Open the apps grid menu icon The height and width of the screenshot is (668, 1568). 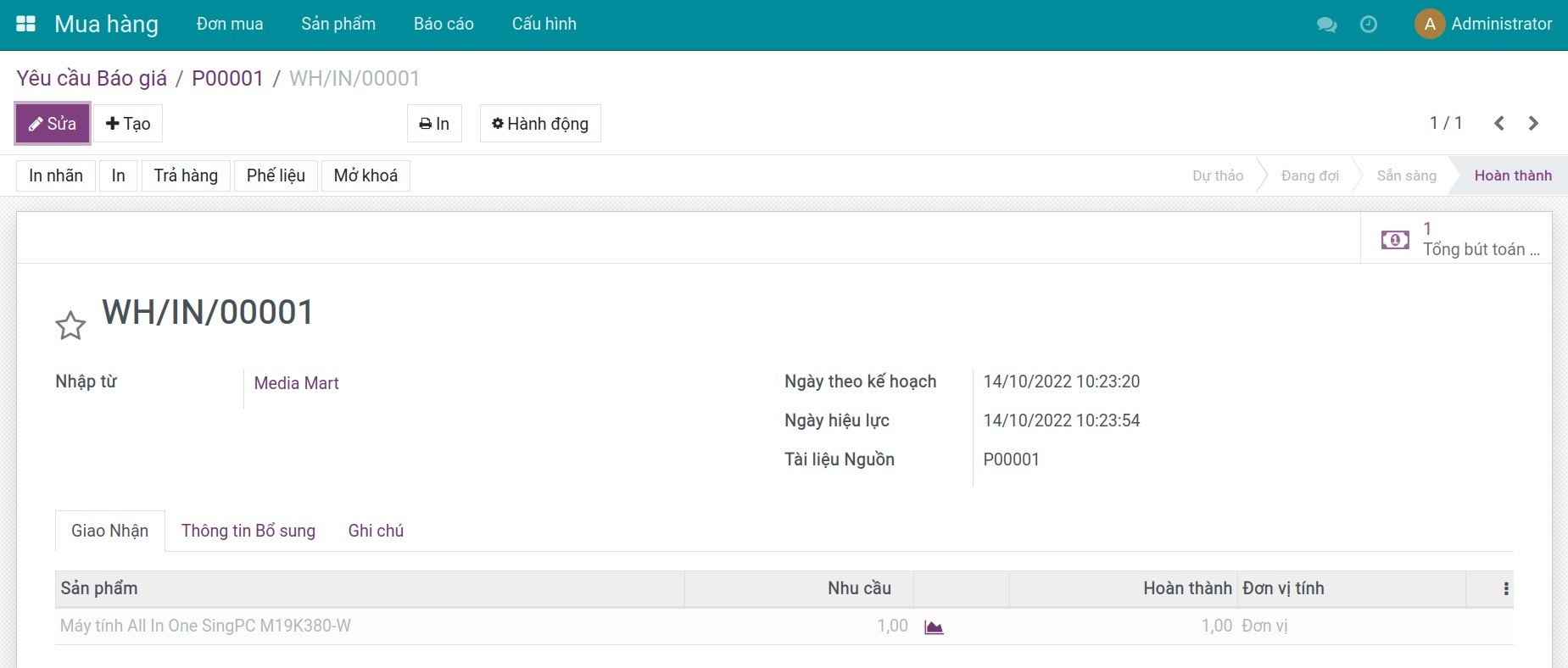click(x=25, y=24)
